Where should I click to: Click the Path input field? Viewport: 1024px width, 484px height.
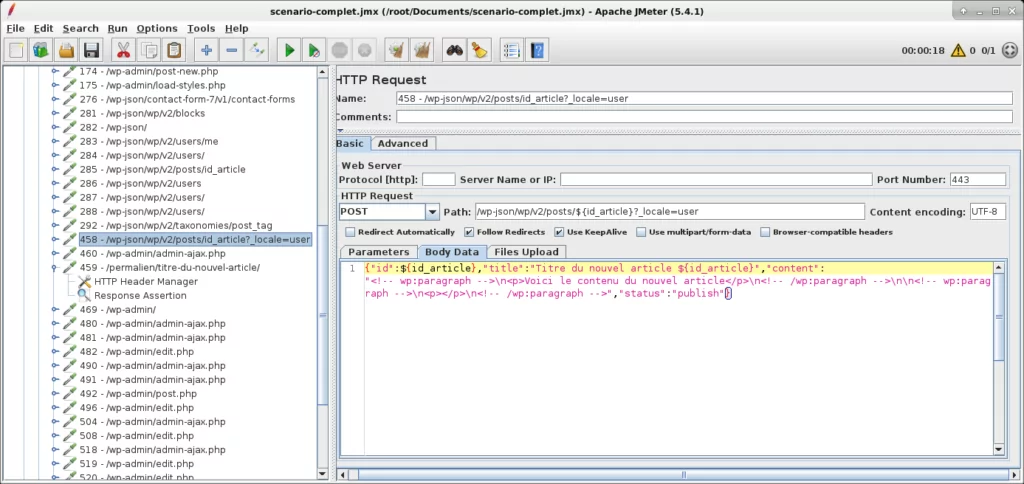[x=669, y=212]
